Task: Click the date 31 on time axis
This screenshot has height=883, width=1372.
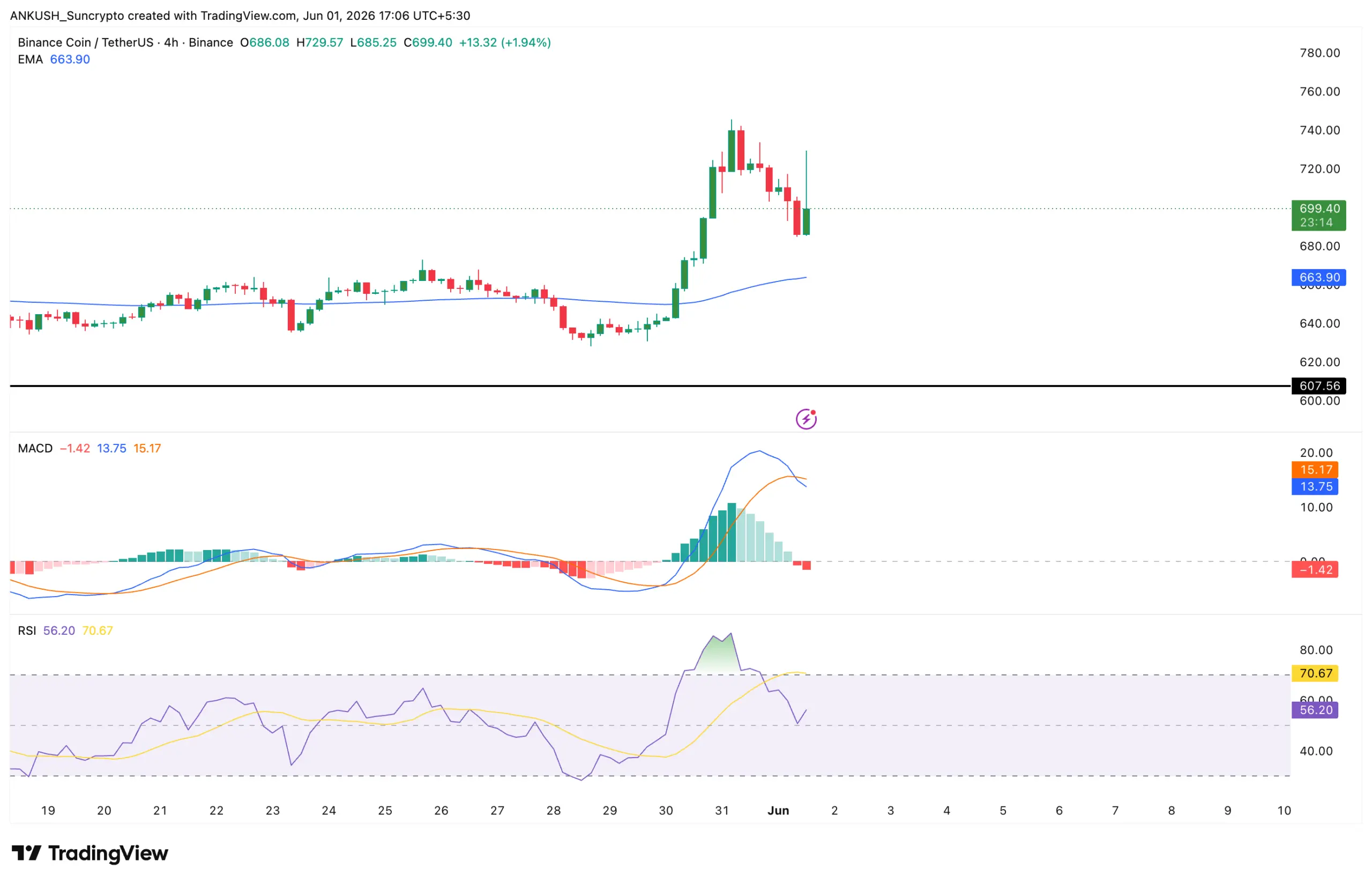Action: pyautogui.click(x=722, y=811)
